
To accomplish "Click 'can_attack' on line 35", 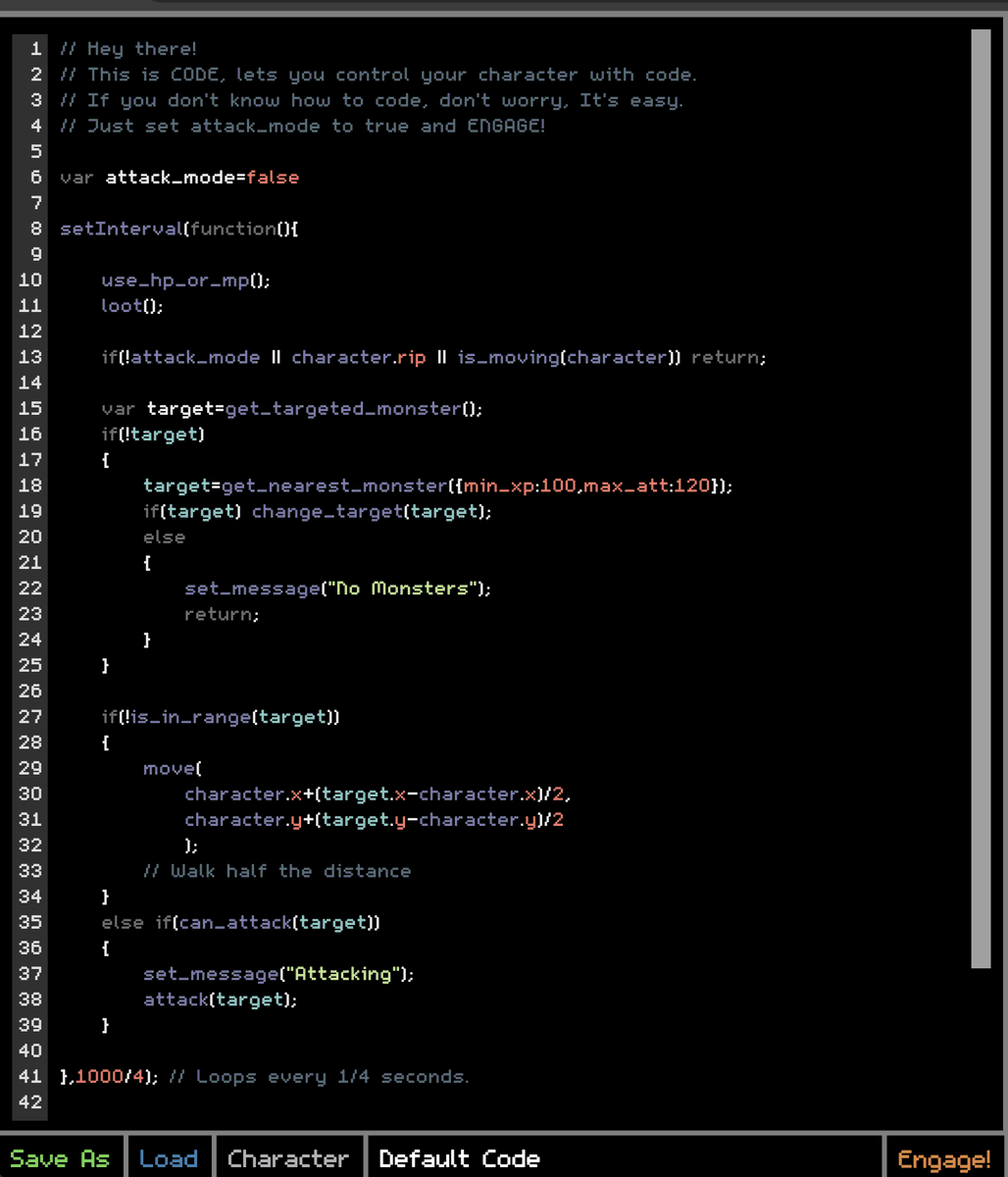I will [x=234, y=922].
